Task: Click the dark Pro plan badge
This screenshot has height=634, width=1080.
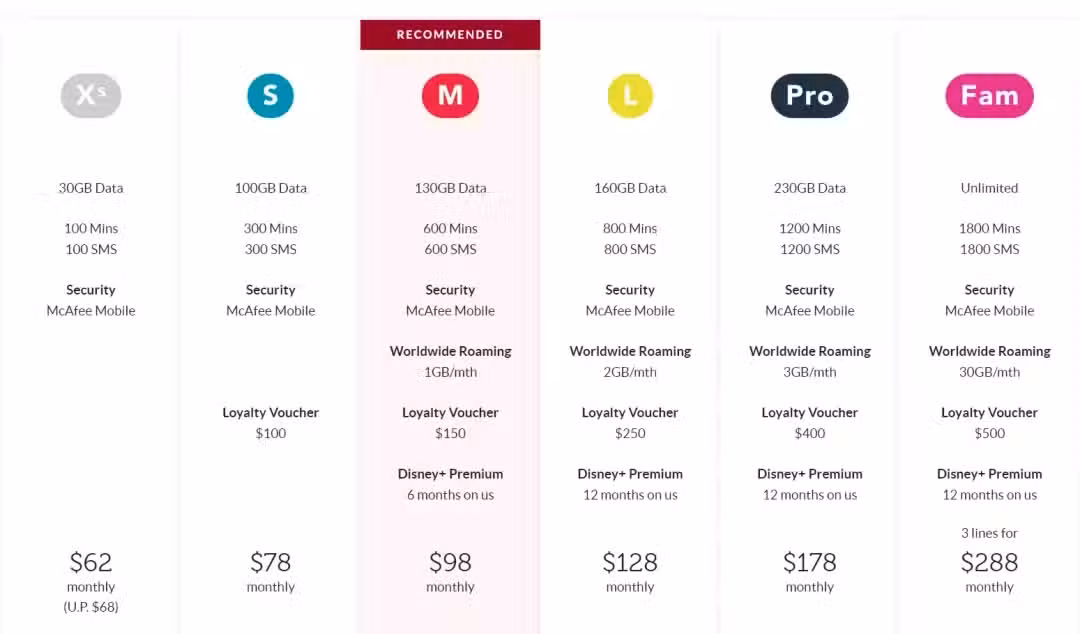Action: tap(809, 95)
